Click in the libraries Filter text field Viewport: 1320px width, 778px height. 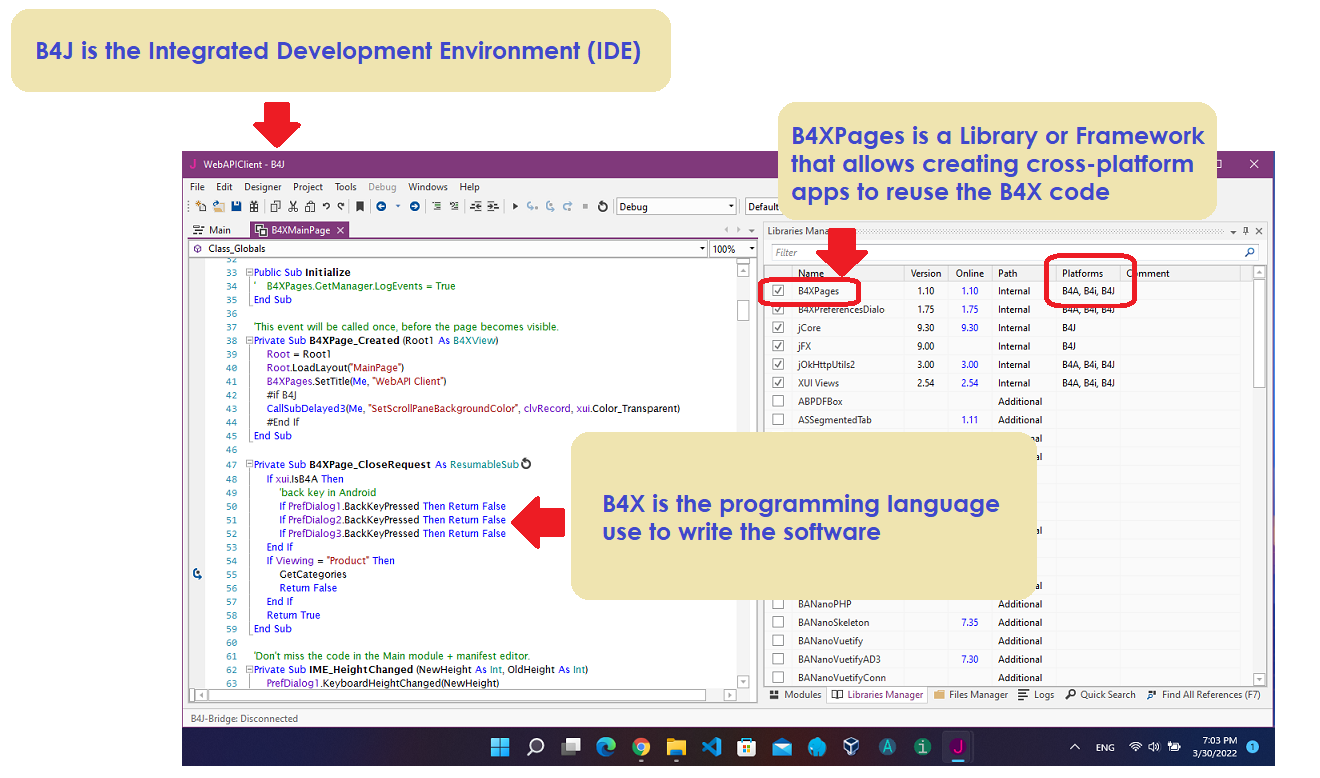[x=1000, y=253]
